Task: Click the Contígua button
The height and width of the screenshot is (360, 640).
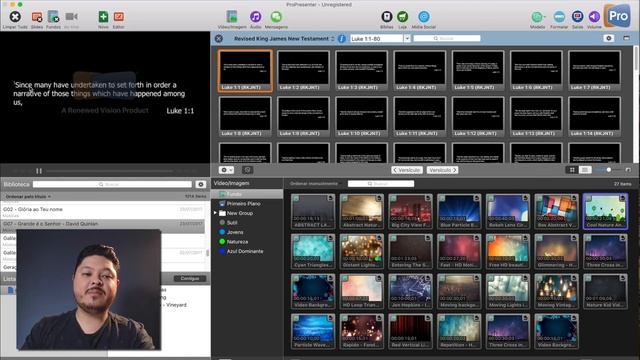Action: [x=190, y=278]
